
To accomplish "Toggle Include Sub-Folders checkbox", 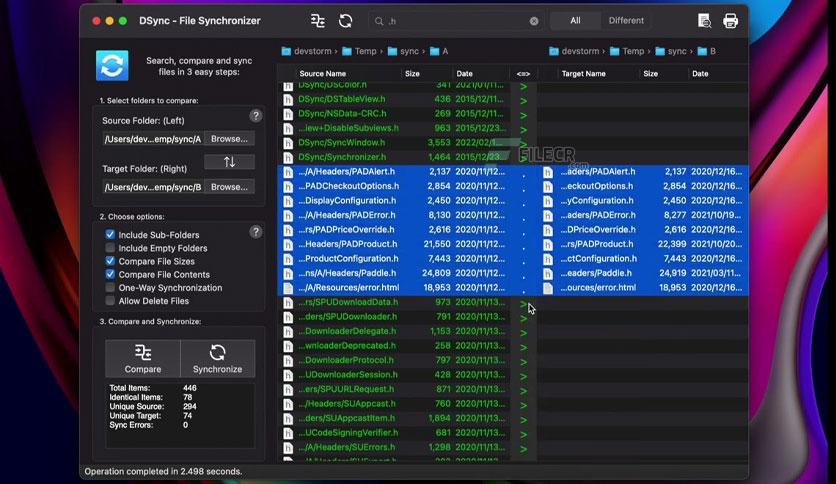I will coord(110,235).
